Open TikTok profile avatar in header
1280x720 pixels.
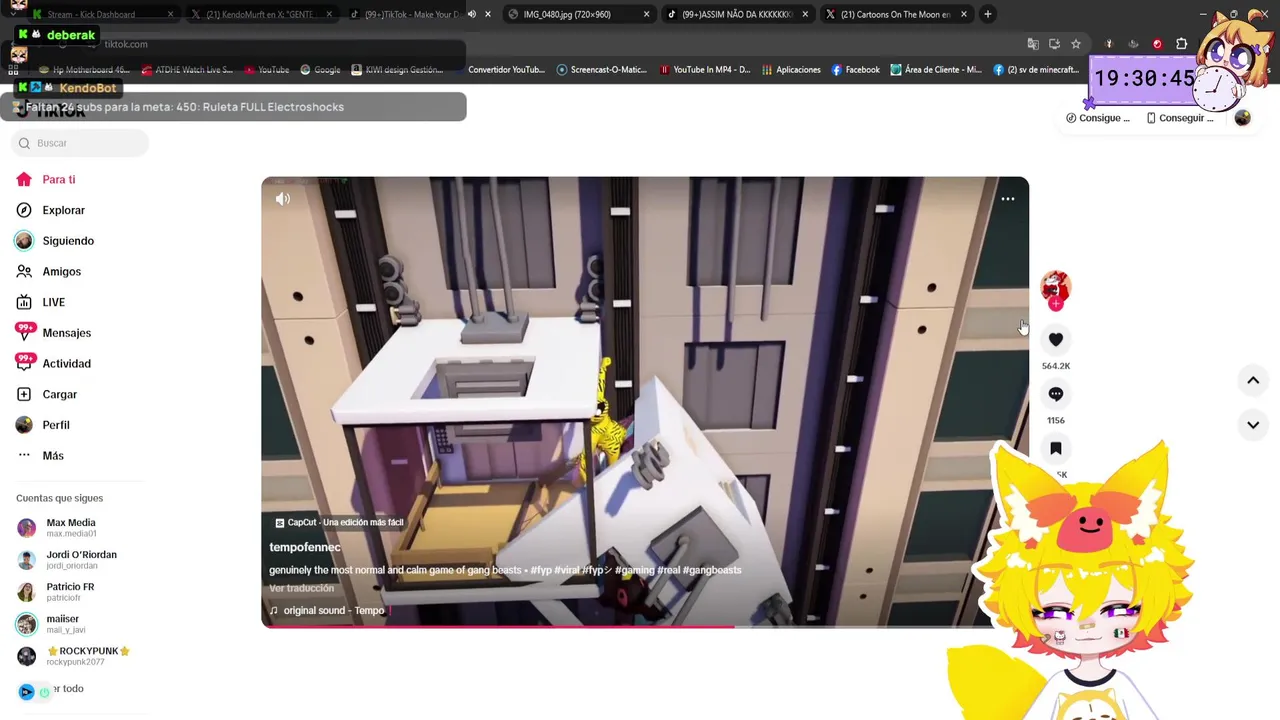[1242, 118]
